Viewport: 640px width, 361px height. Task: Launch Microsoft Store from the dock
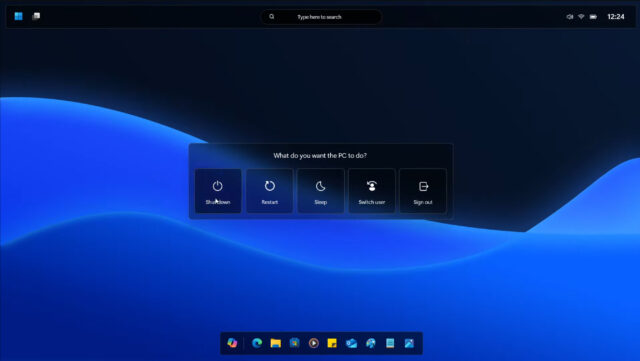point(294,343)
